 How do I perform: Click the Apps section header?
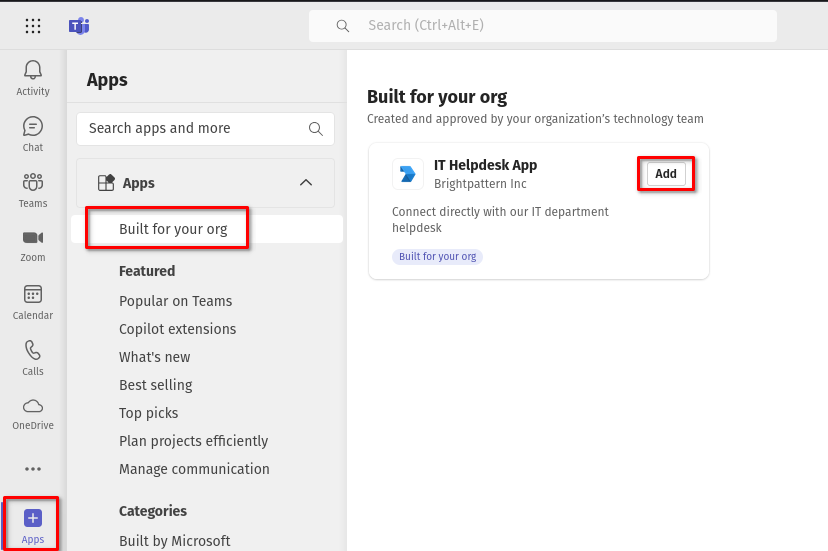click(x=205, y=183)
